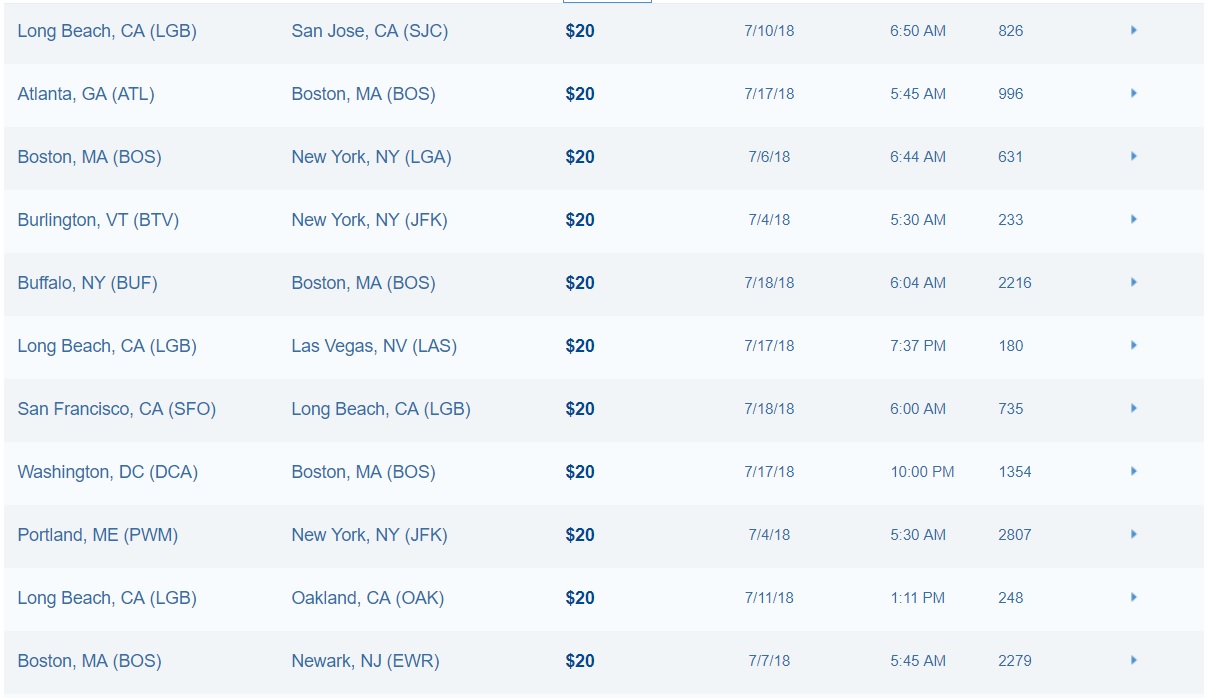Click the 7/11/18 date for Oakland flight
This screenshot has width=1208, height=698.
click(769, 598)
